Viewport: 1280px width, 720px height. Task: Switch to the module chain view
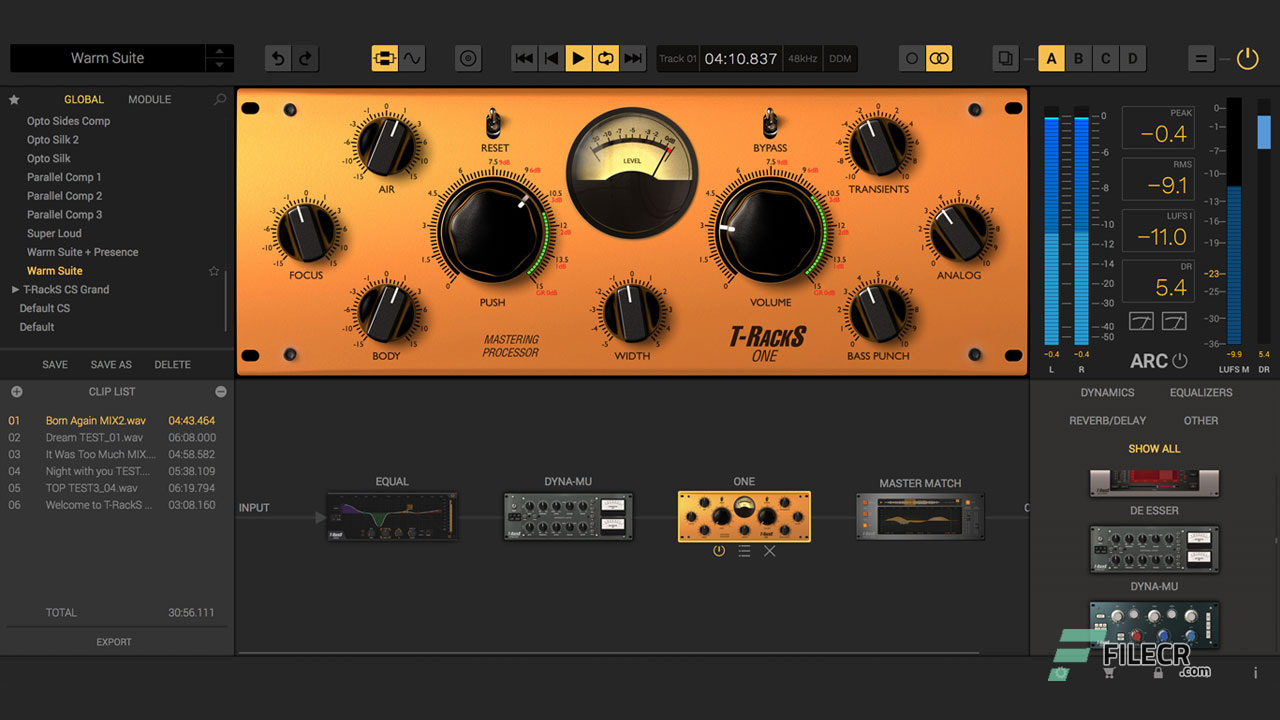pyautogui.click(x=385, y=59)
